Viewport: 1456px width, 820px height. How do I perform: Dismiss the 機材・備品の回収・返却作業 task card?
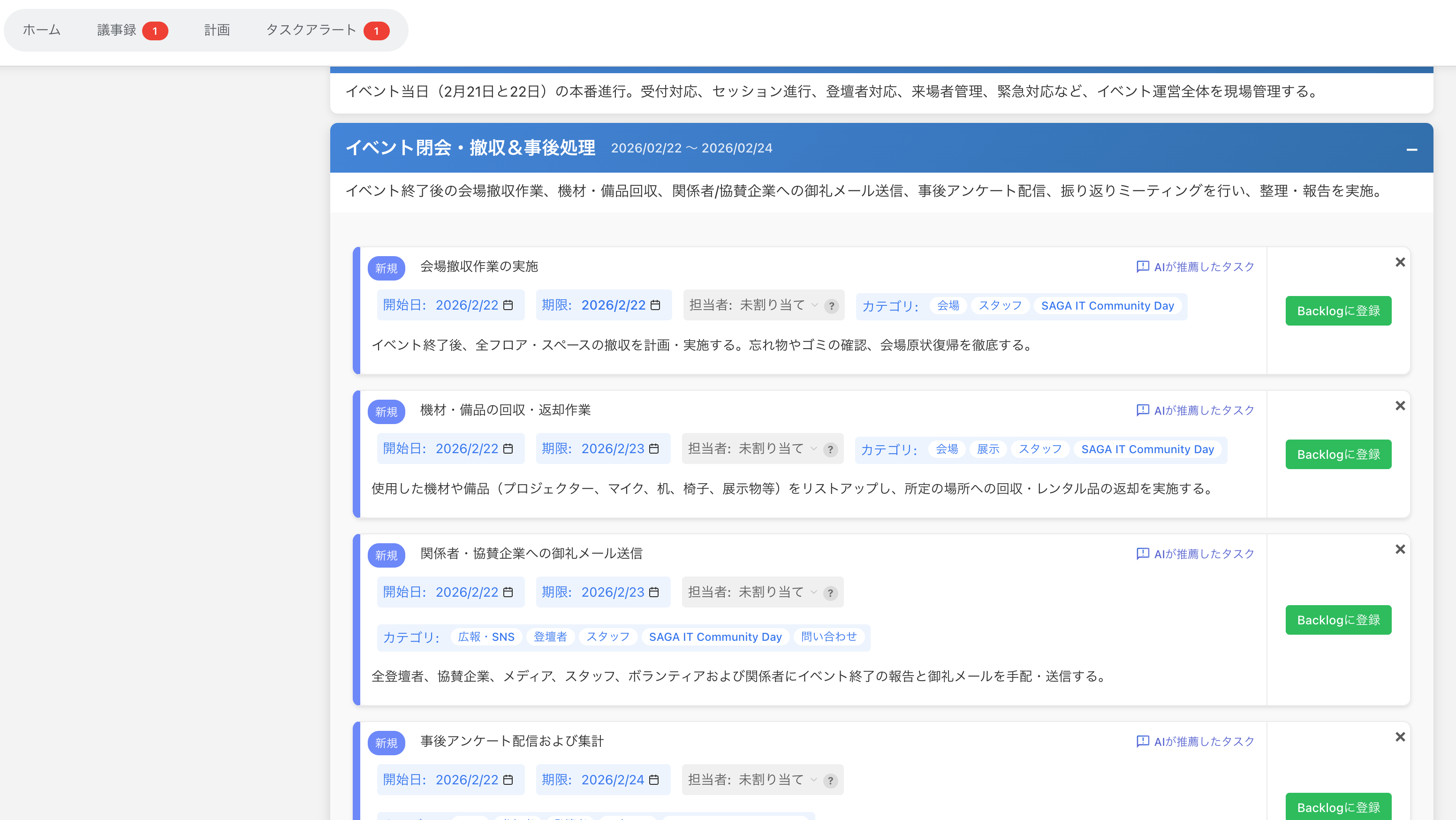(1400, 406)
